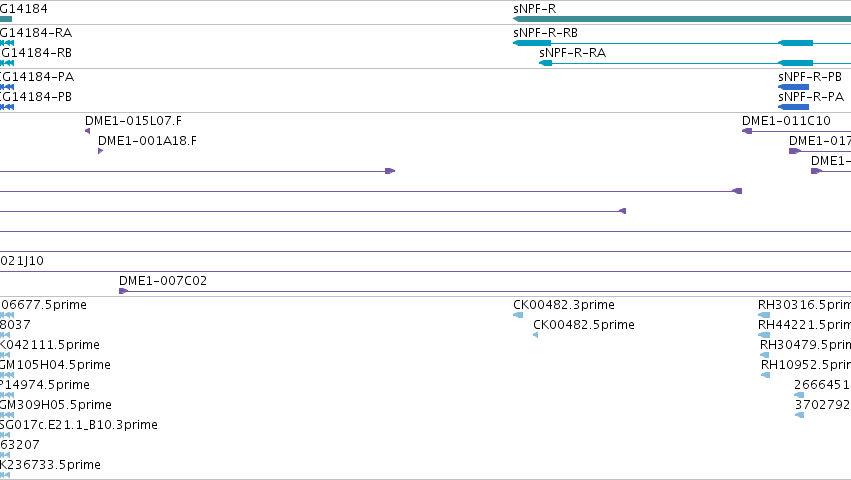Select the G14184-PB protein arrow glyph

pyautogui.click(x=7, y=107)
